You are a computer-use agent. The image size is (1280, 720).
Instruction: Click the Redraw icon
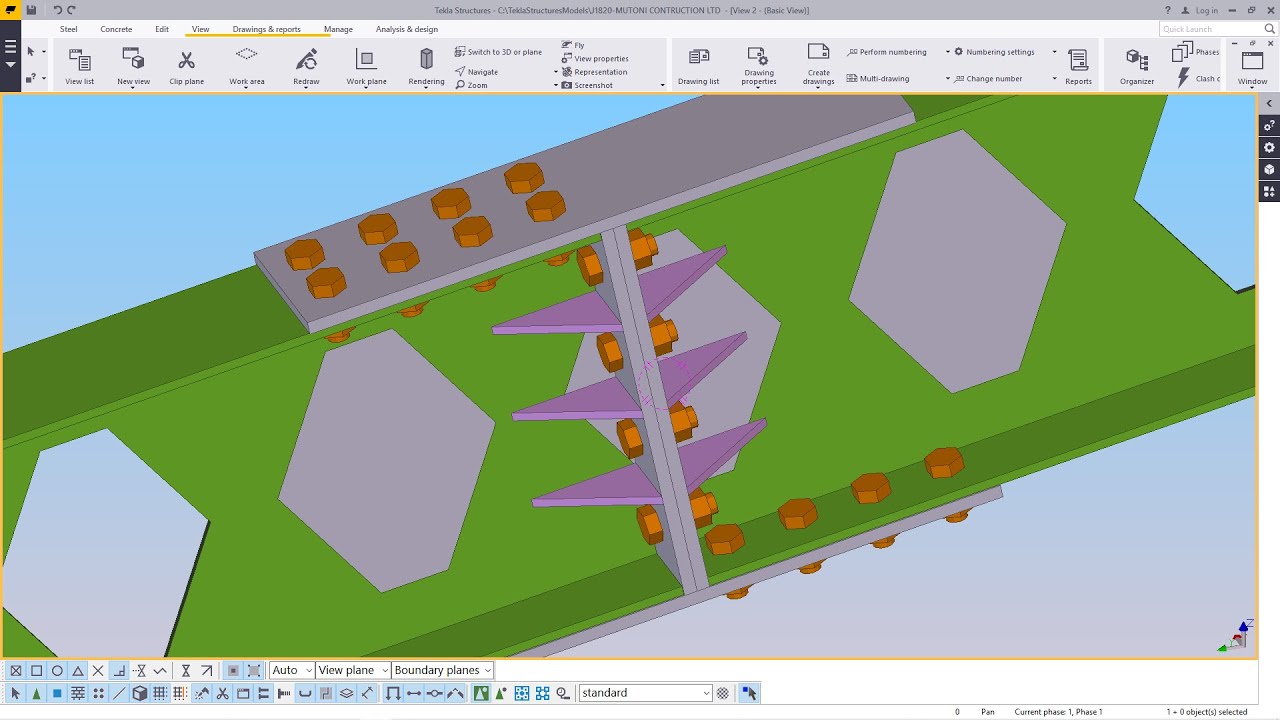coord(307,60)
